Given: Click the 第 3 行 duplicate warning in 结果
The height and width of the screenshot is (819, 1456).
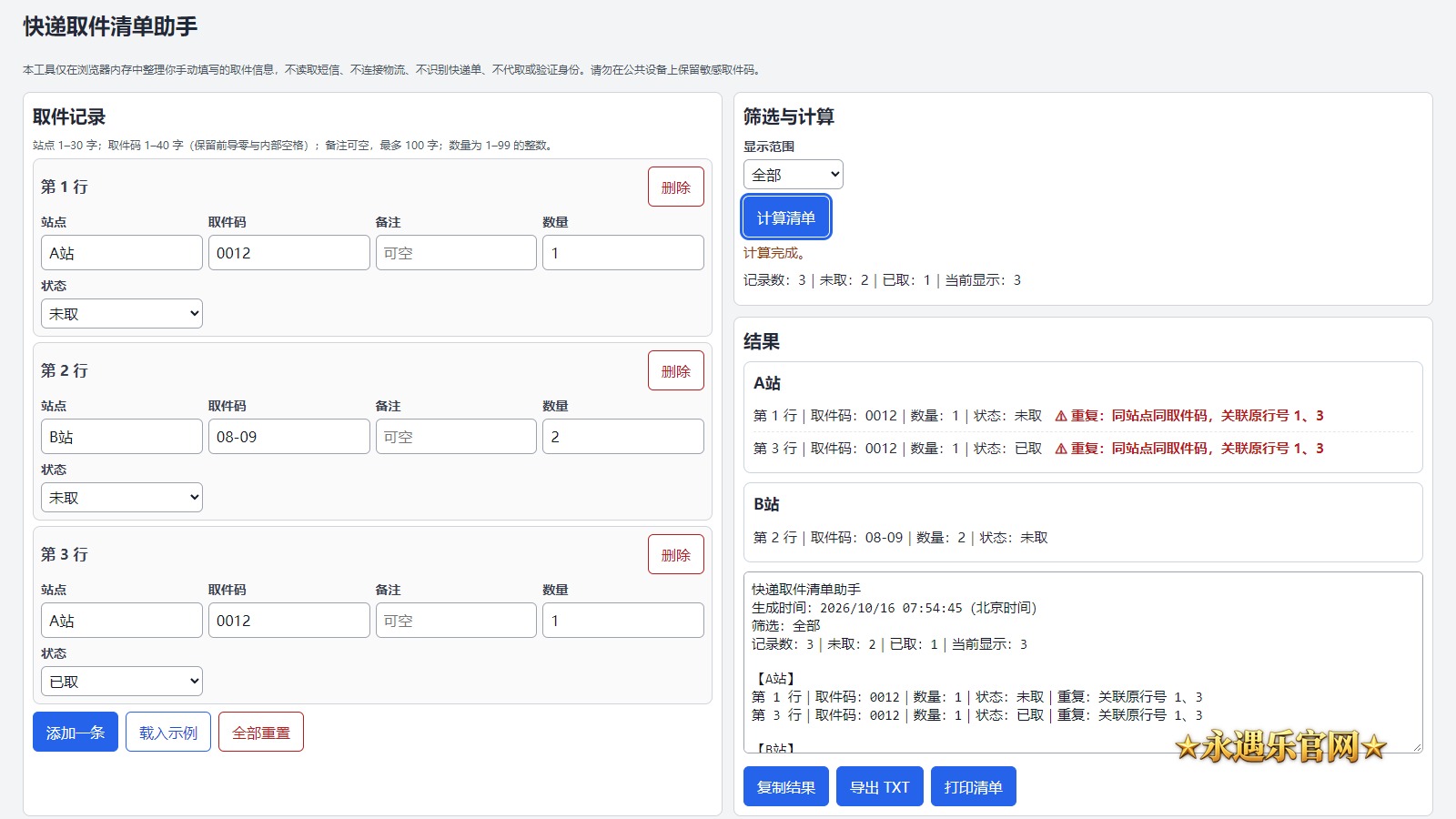Looking at the screenshot, I should point(1189,449).
